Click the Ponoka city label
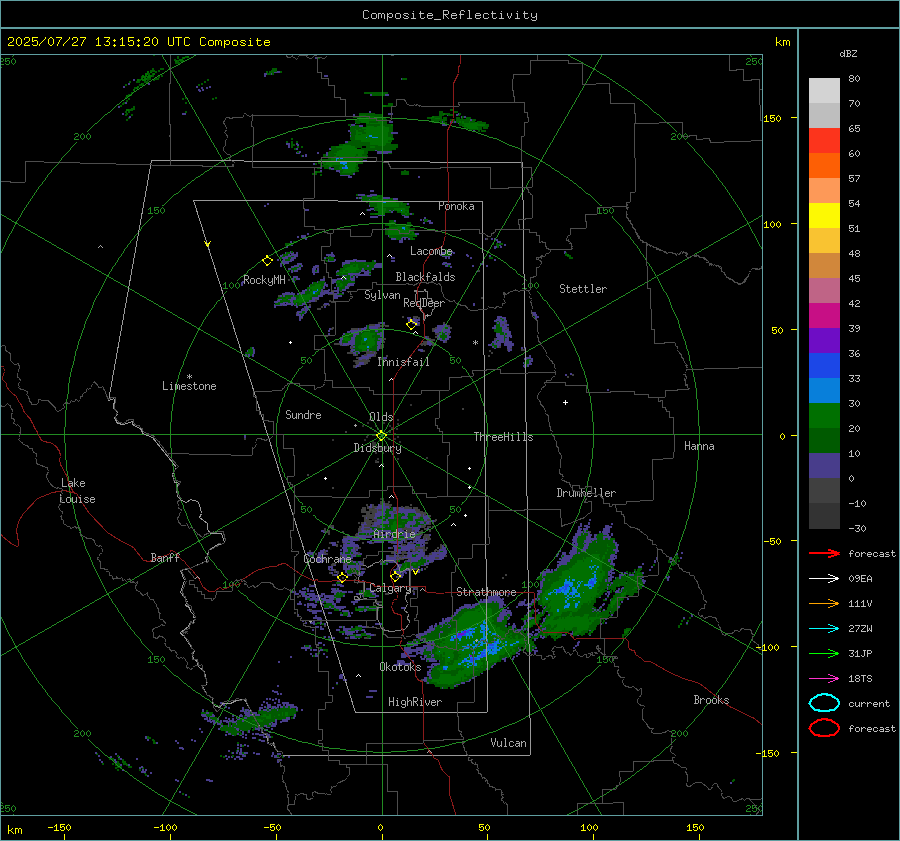 456,206
